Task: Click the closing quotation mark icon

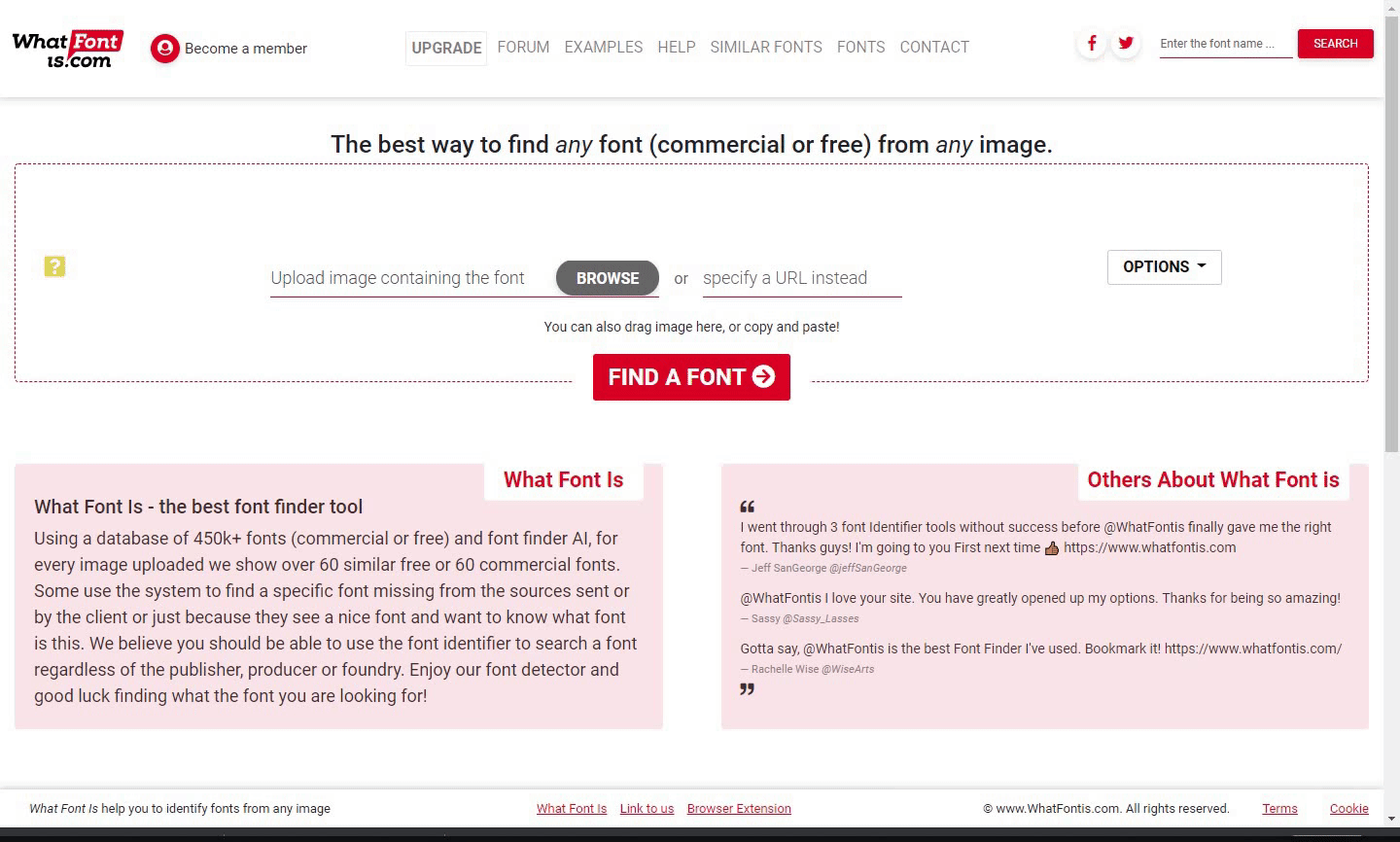Action: tap(747, 689)
